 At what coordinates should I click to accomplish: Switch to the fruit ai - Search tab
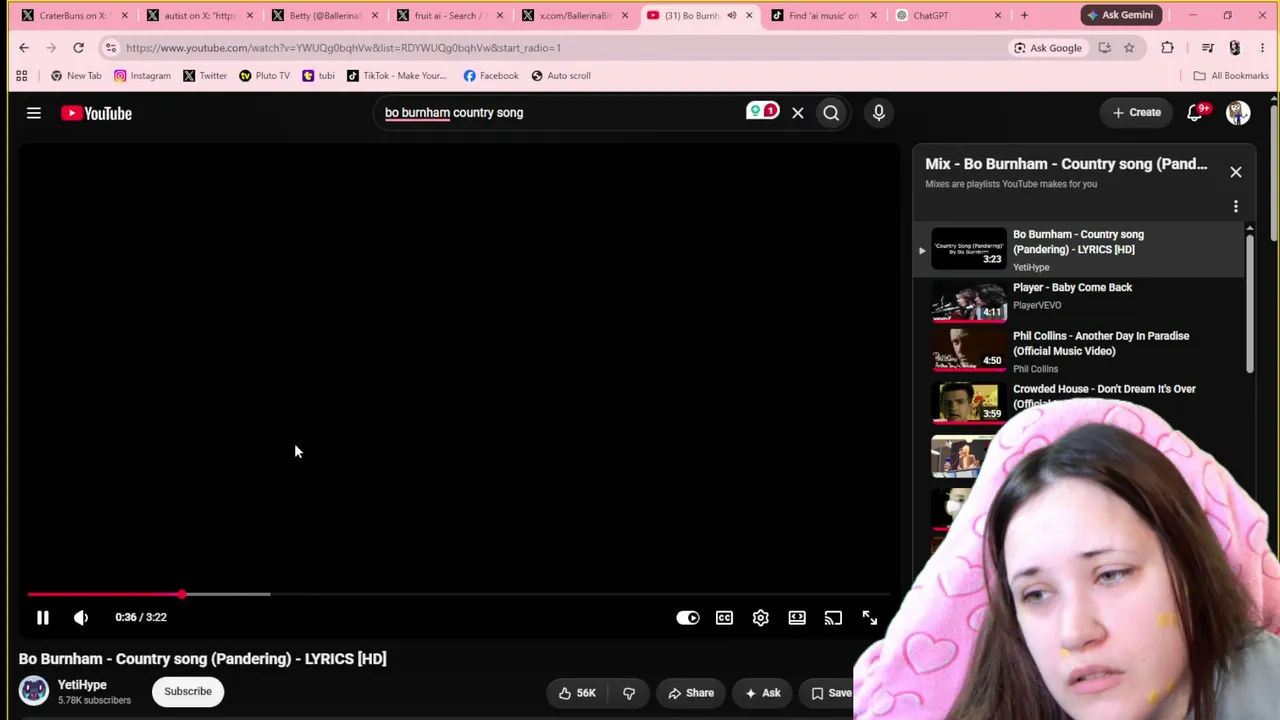pyautogui.click(x=449, y=16)
